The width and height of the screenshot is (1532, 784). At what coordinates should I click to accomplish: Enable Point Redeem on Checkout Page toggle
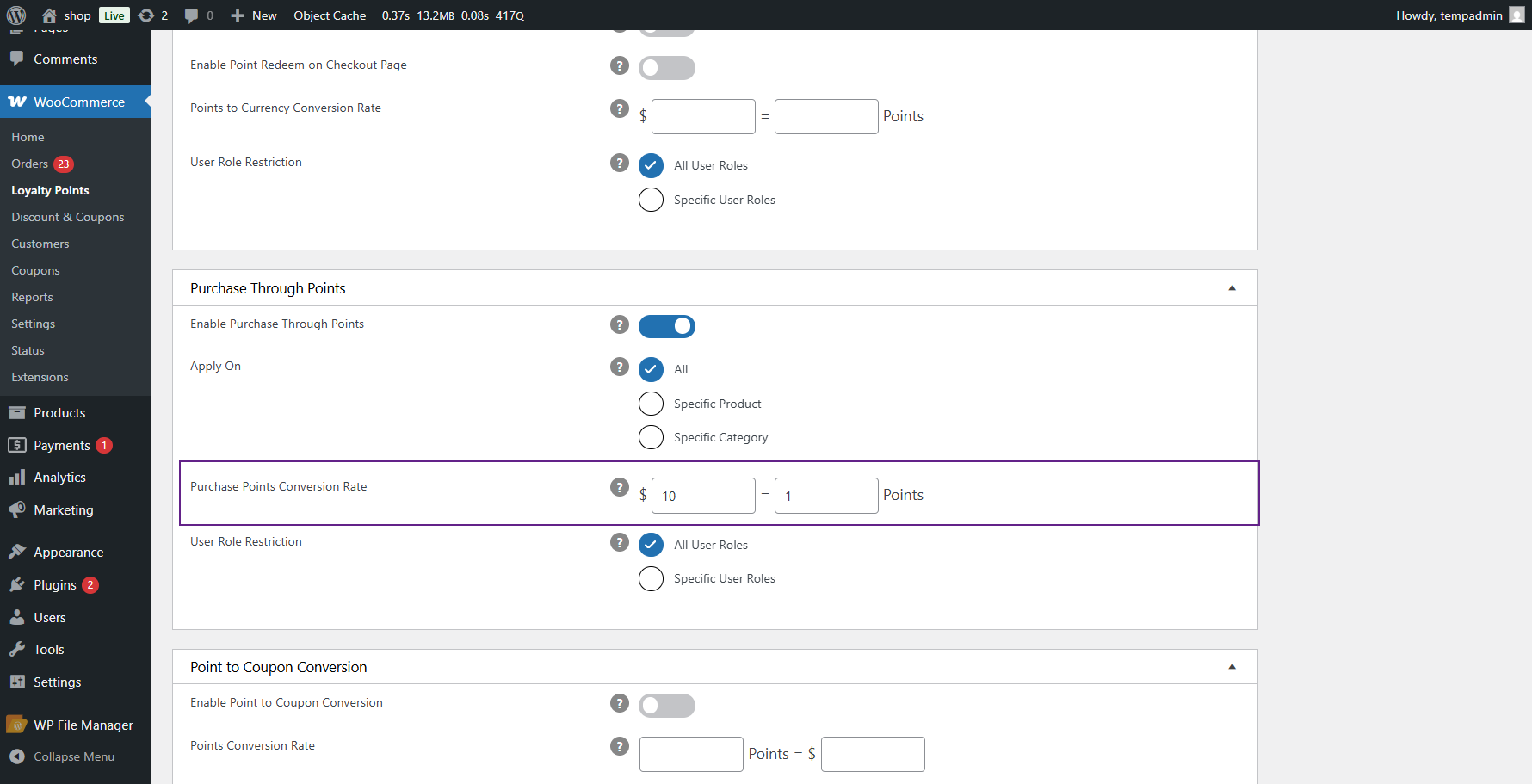[667, 68]
